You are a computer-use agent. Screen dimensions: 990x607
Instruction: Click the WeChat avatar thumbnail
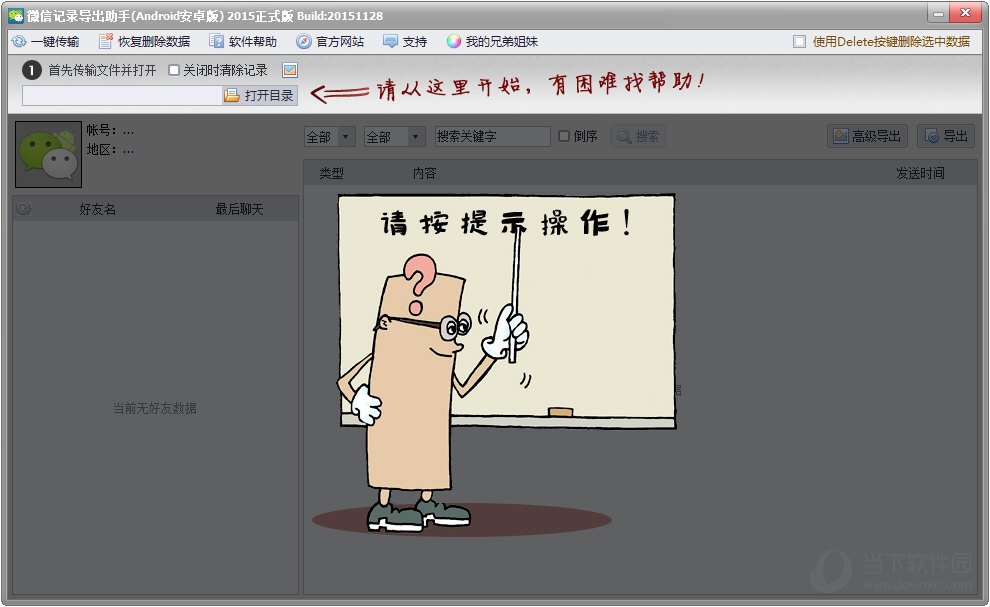point(49,154)
